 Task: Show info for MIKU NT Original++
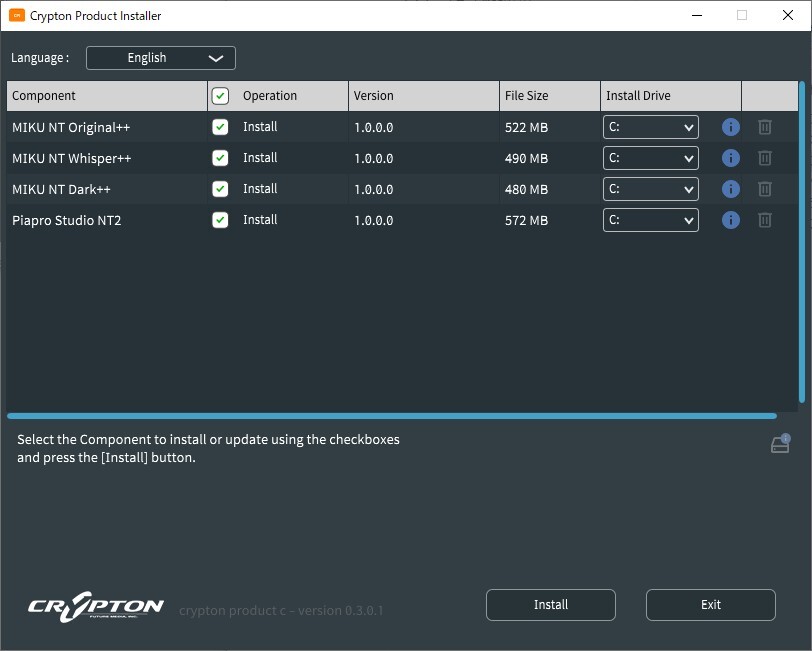coord(730,127)
